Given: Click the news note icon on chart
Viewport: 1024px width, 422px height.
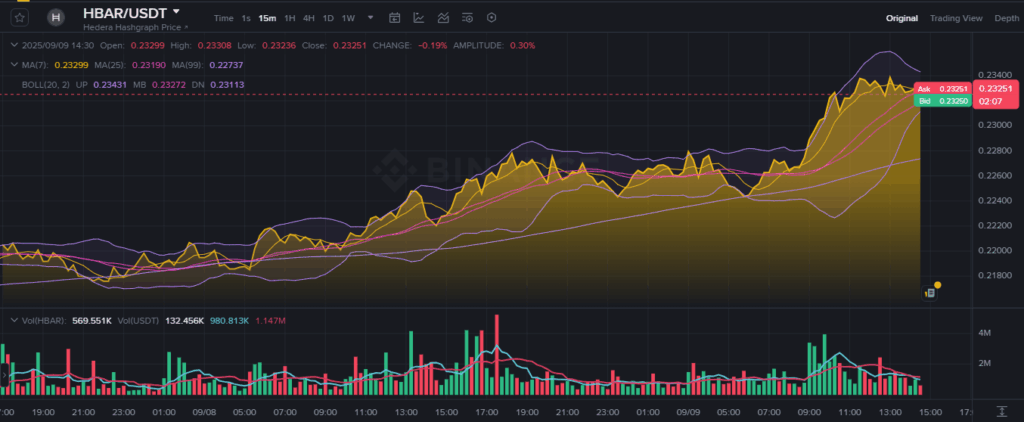Looking at the screenshot, I should (930, 292).
